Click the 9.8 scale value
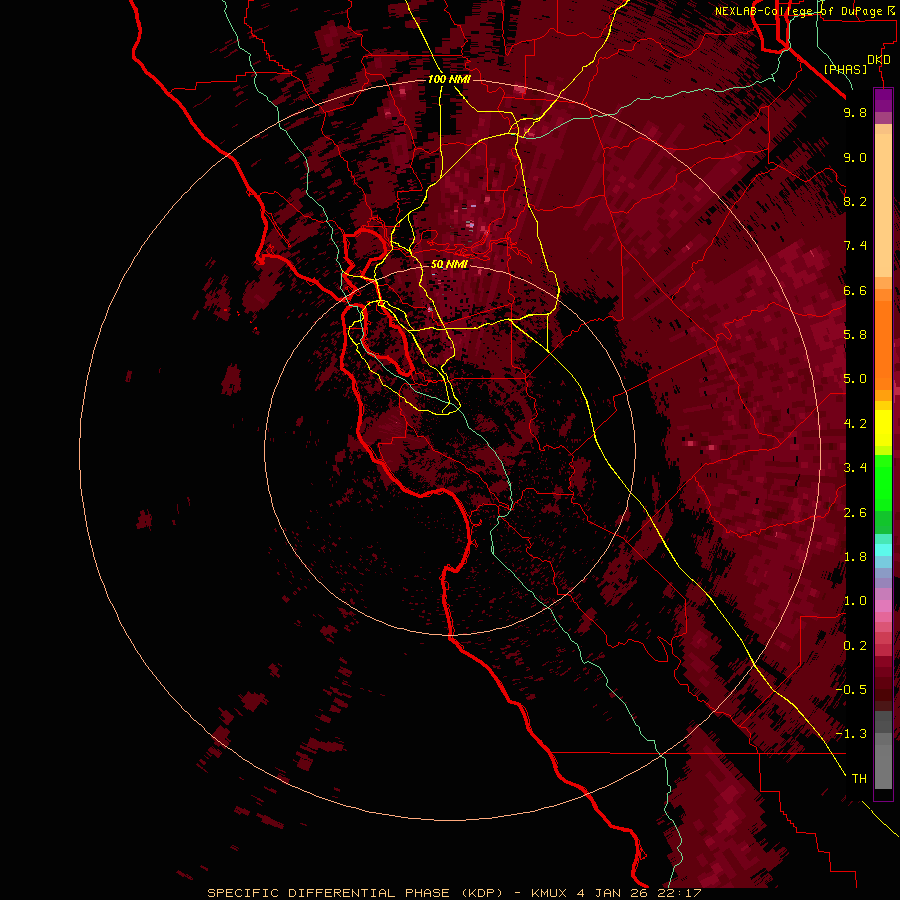Viewport: 900px width, 900px height. [855, 113]
